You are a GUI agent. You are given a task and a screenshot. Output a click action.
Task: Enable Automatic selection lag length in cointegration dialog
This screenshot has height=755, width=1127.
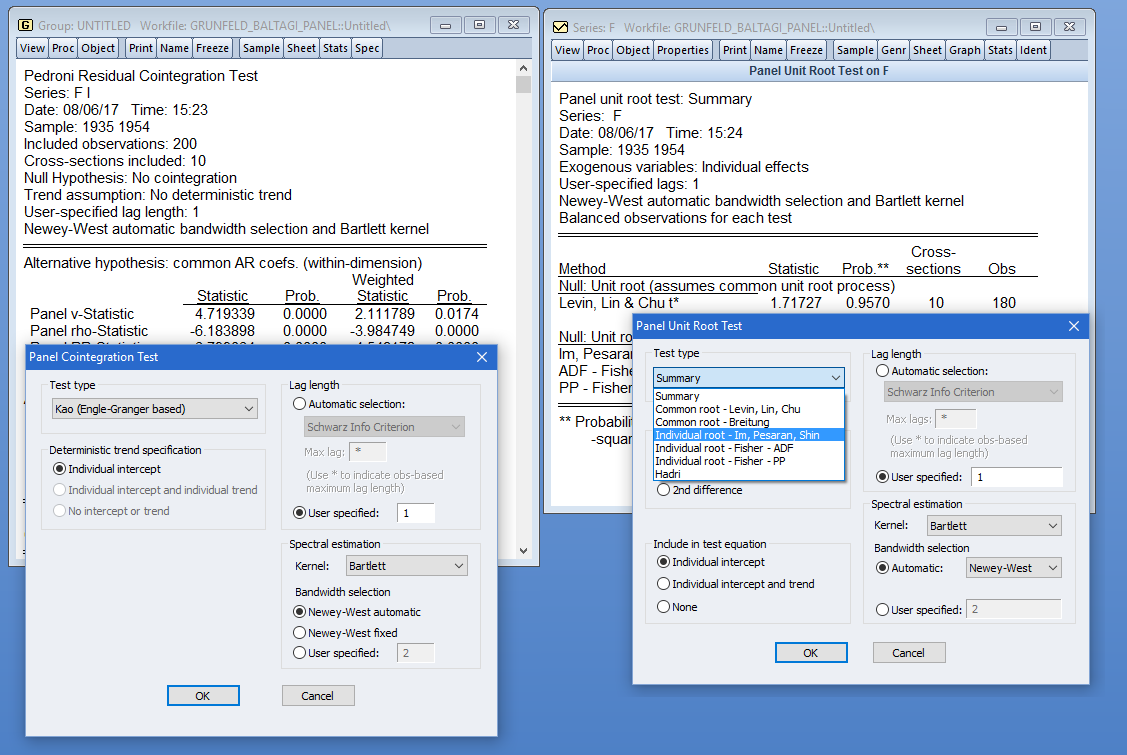click(300, 404)
